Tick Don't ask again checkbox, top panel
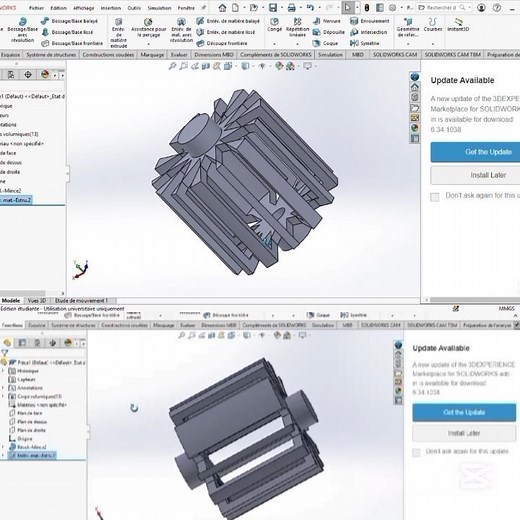 (x=434, y=197)
